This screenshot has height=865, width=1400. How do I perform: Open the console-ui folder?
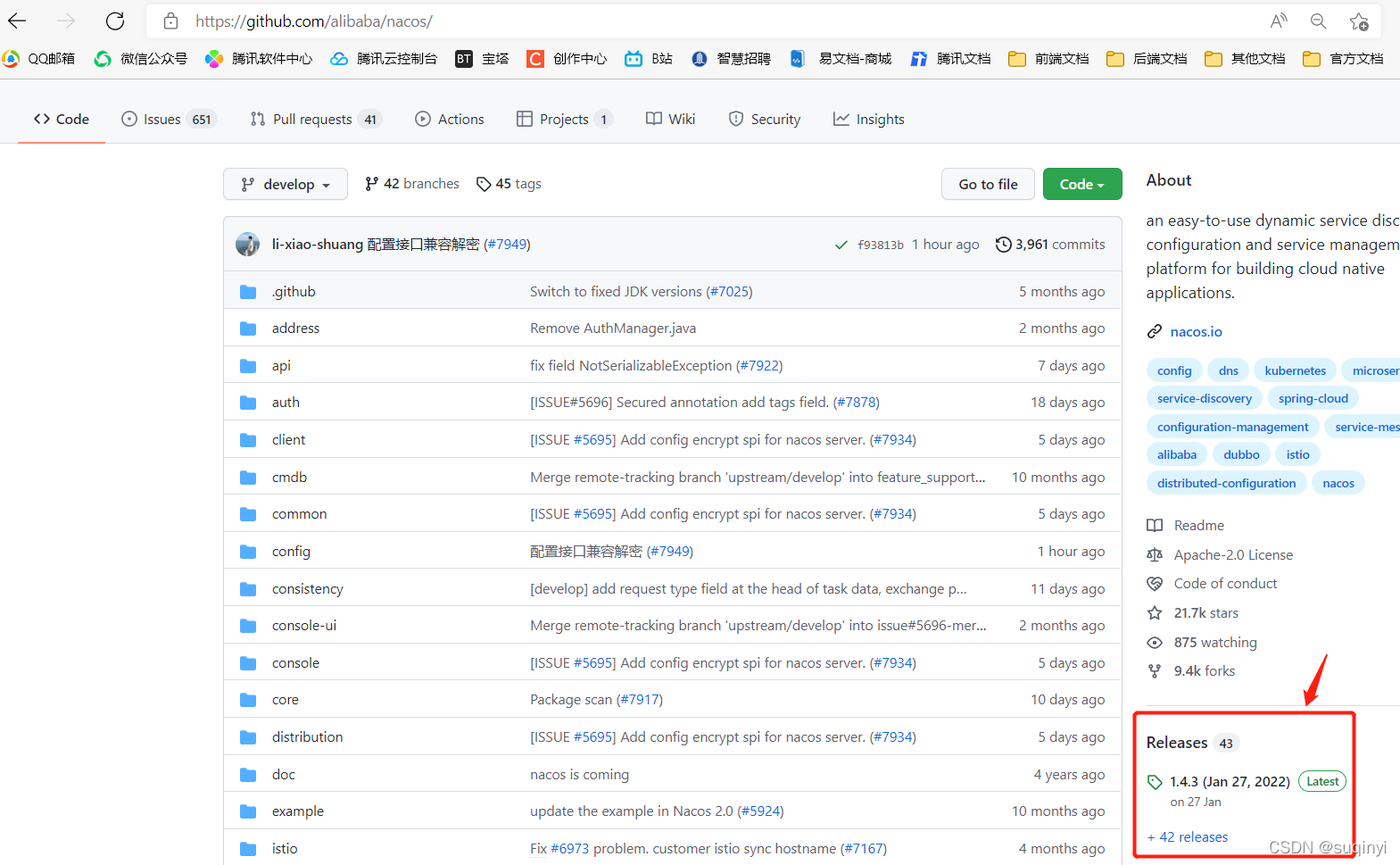click(304, 625)
